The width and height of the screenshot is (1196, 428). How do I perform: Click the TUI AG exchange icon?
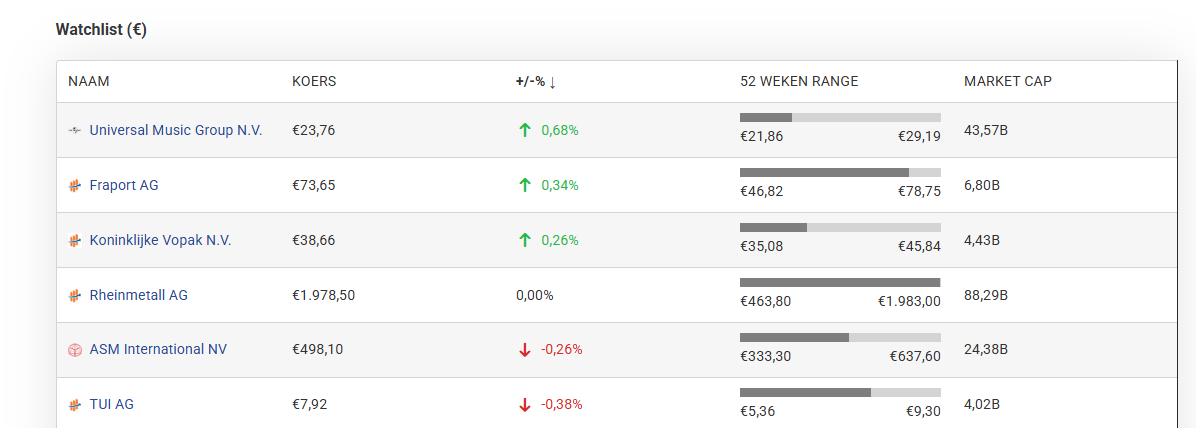tap(74, 405)
